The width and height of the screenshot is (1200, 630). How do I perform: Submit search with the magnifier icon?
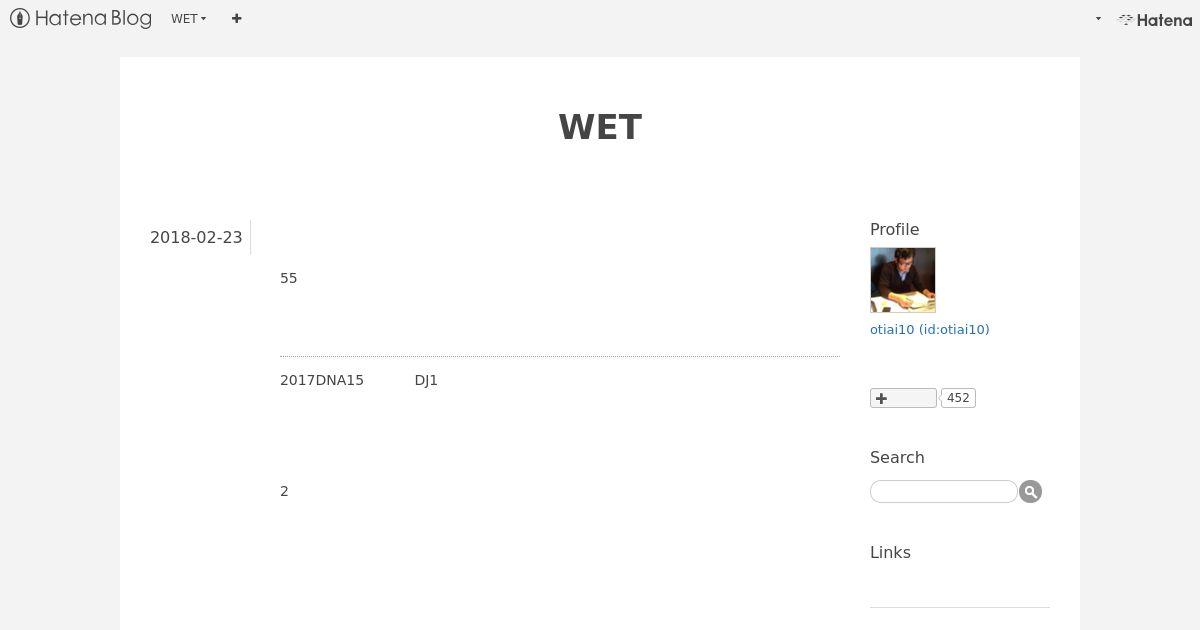pos(1031,491)
